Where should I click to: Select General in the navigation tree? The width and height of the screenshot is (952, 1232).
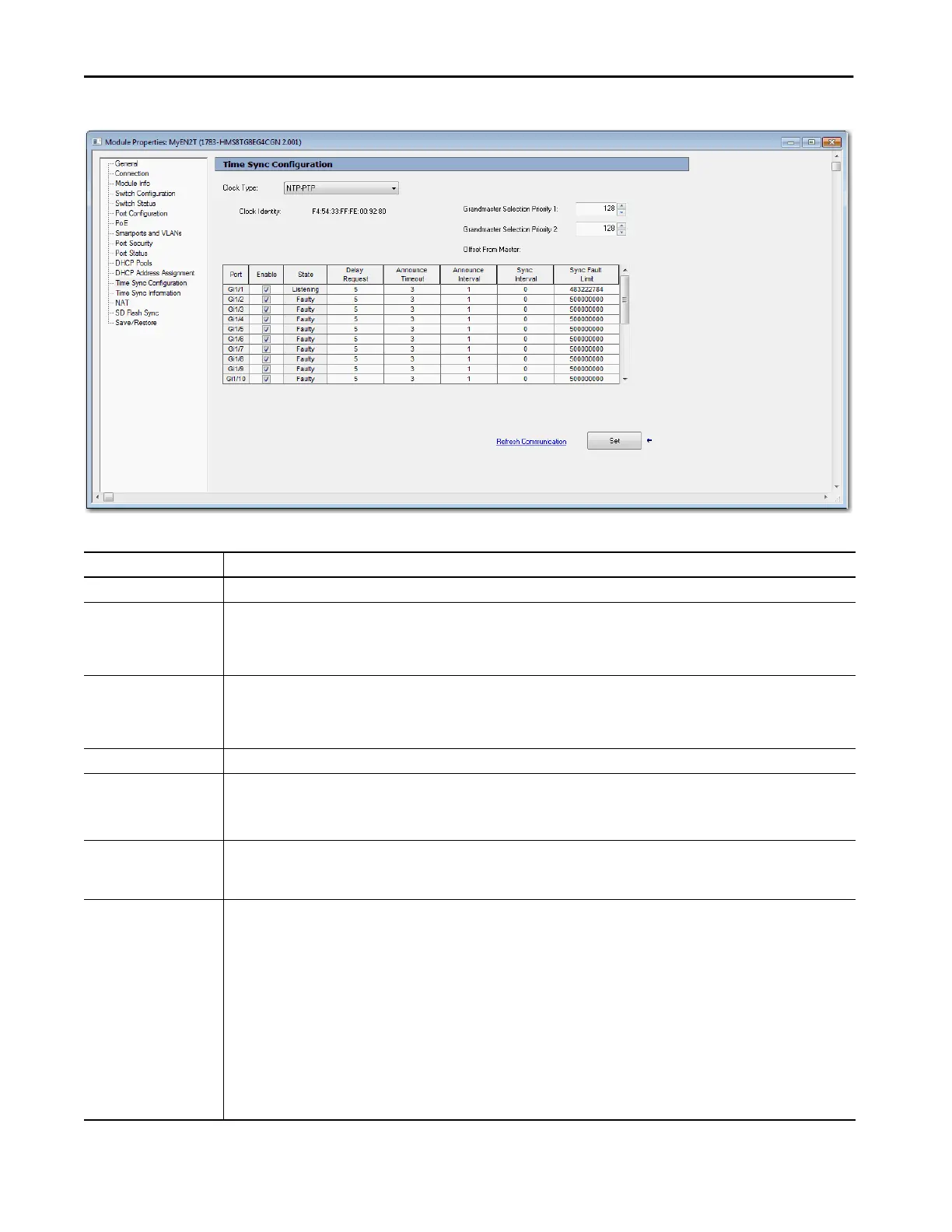[127, 163]
